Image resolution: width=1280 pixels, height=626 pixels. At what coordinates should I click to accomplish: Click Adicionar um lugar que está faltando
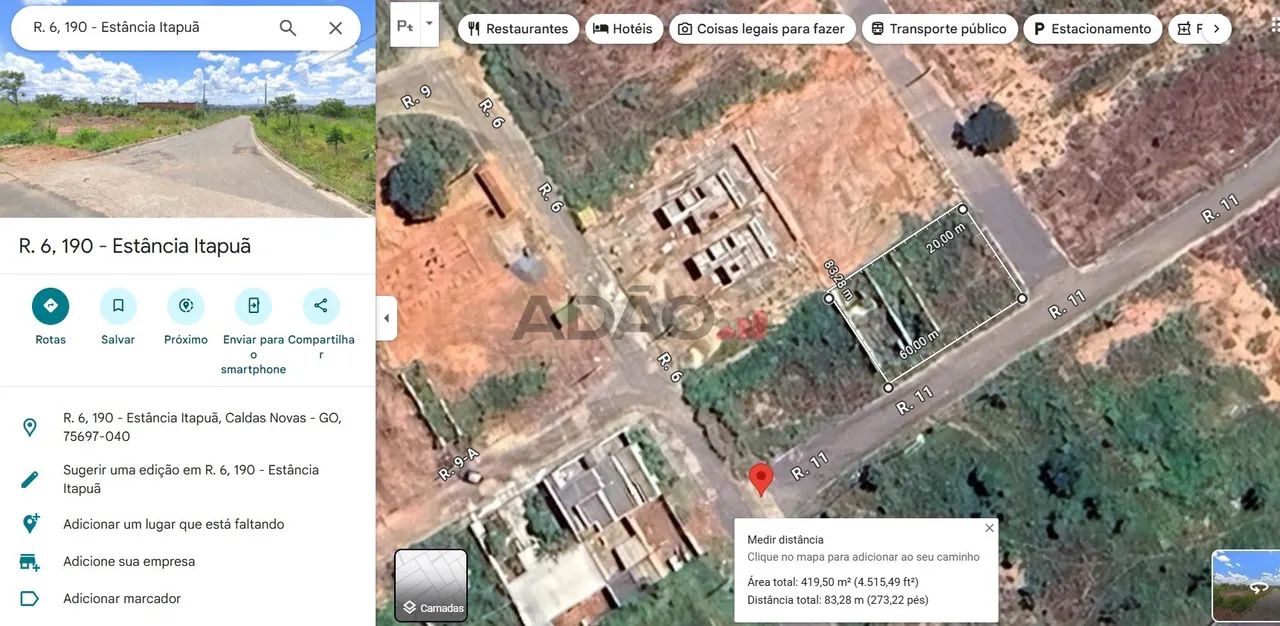click(x=174, y=524)
